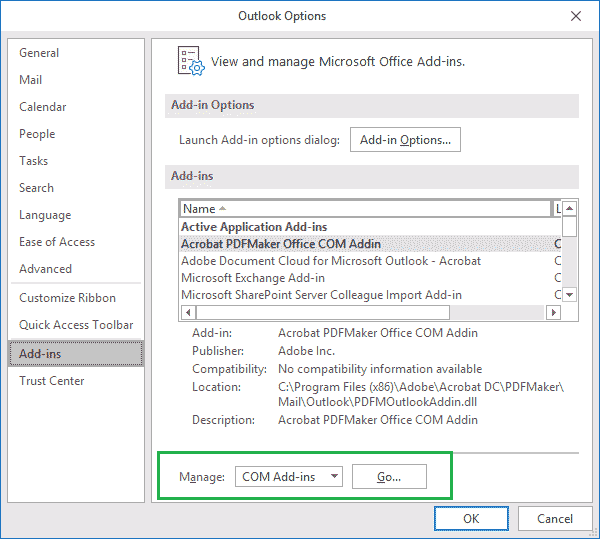Click the add-ins list scroll up arrow

[569, 208]
